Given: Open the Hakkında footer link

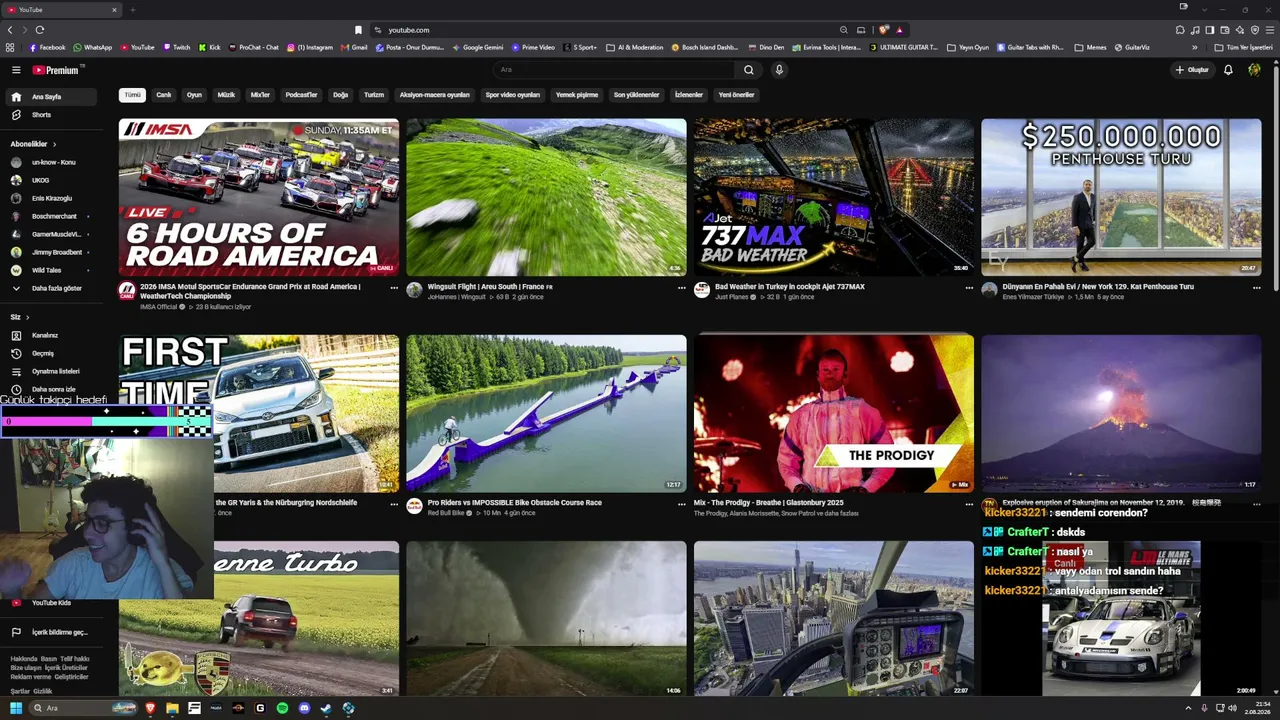Looking at the screenshot, I should point(23,659).
